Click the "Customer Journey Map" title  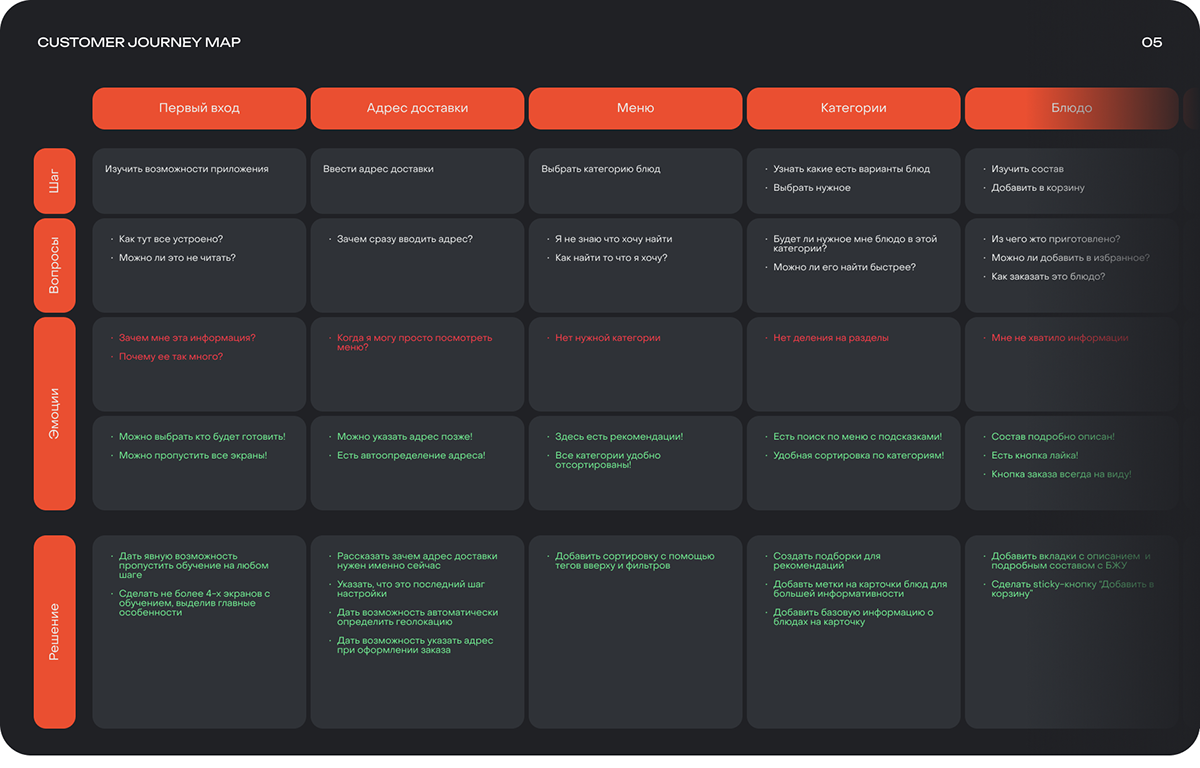coord(139,42)
